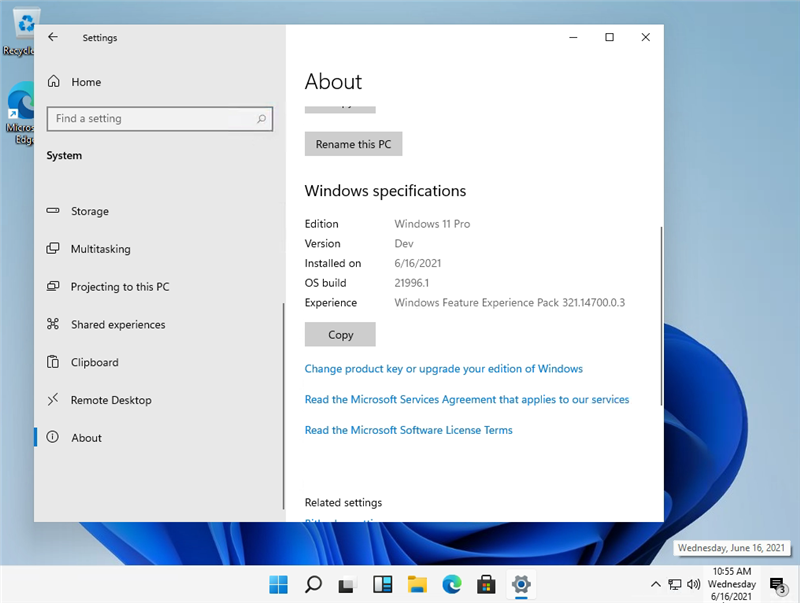The image size is (800, 603).
Task: Launch Microsoft Edge from the taskbar
Action: 451,584
